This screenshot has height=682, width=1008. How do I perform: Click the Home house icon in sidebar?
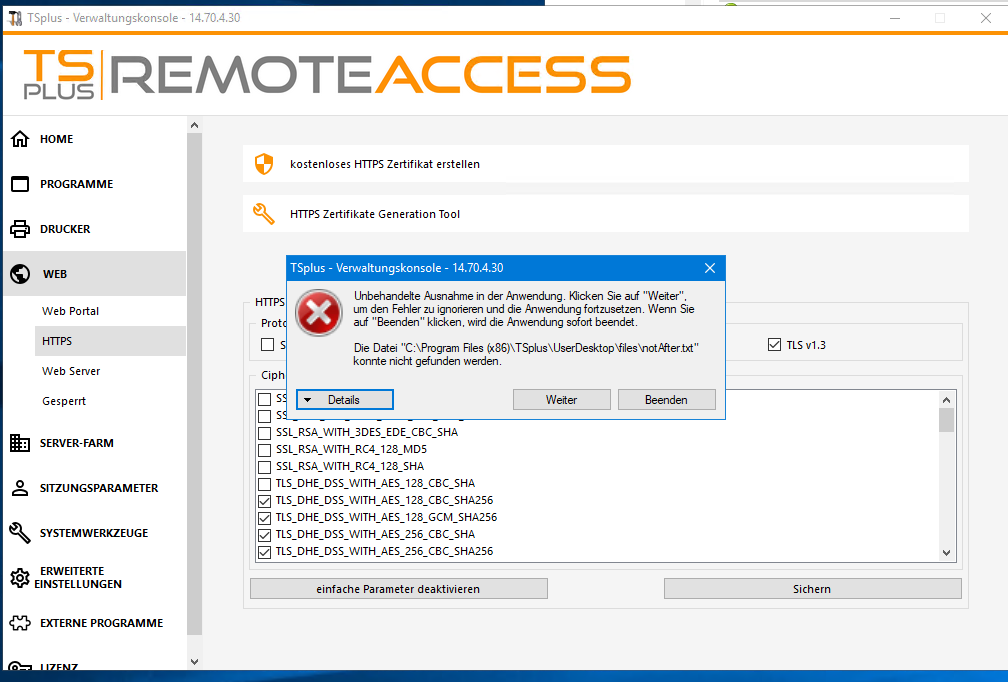tap(19, 139)
